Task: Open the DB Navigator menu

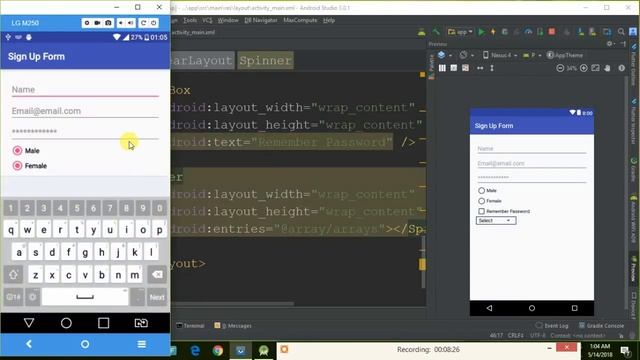Action: coord(260,20)
